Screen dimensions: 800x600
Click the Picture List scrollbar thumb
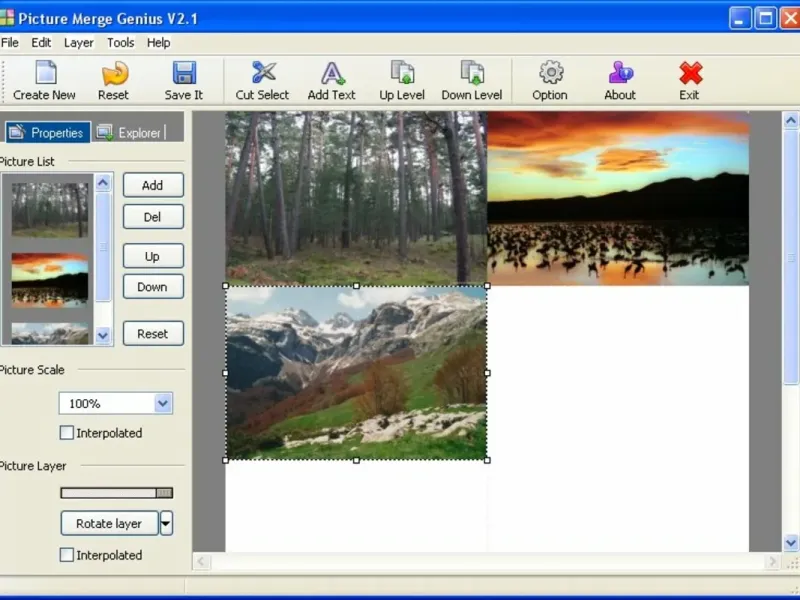(104, 246)
